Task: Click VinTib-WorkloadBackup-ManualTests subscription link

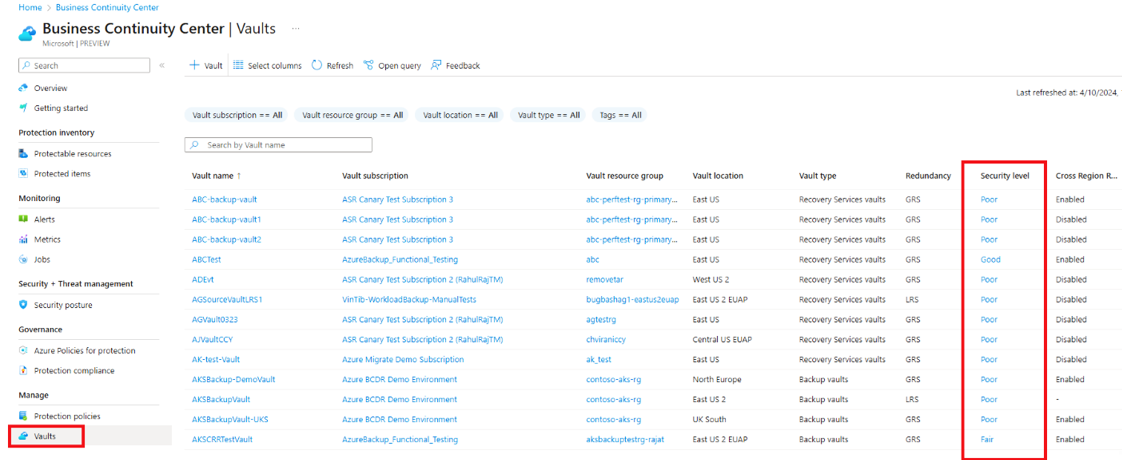Action: [409, 299]
